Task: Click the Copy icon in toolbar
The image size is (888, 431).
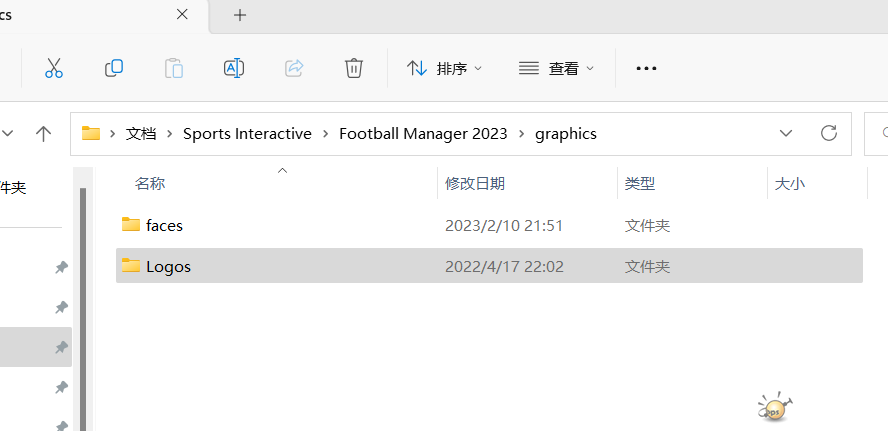Action: pos(114,69)
